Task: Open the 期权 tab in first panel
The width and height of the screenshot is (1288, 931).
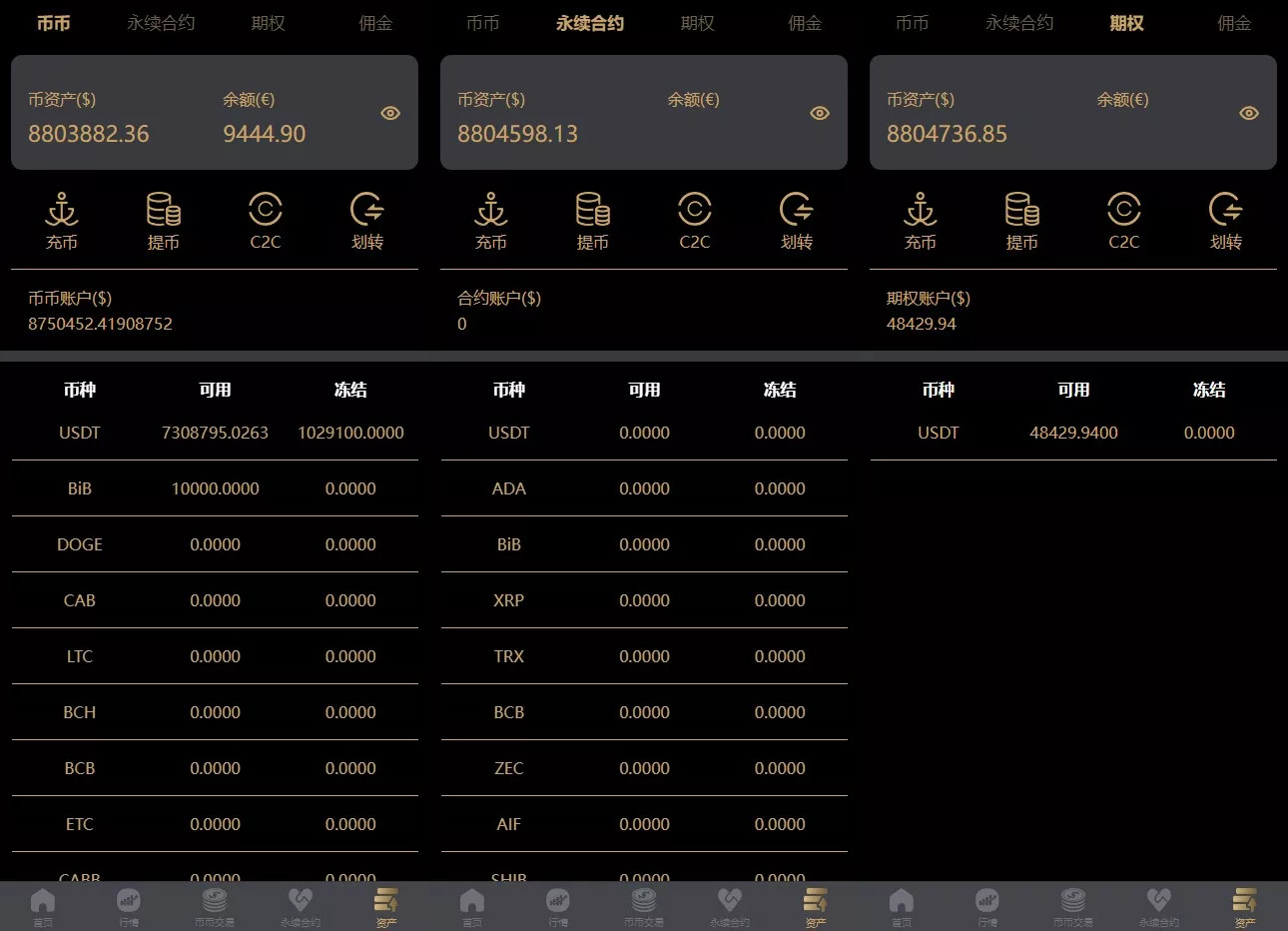Action: (x=268, y=23)
